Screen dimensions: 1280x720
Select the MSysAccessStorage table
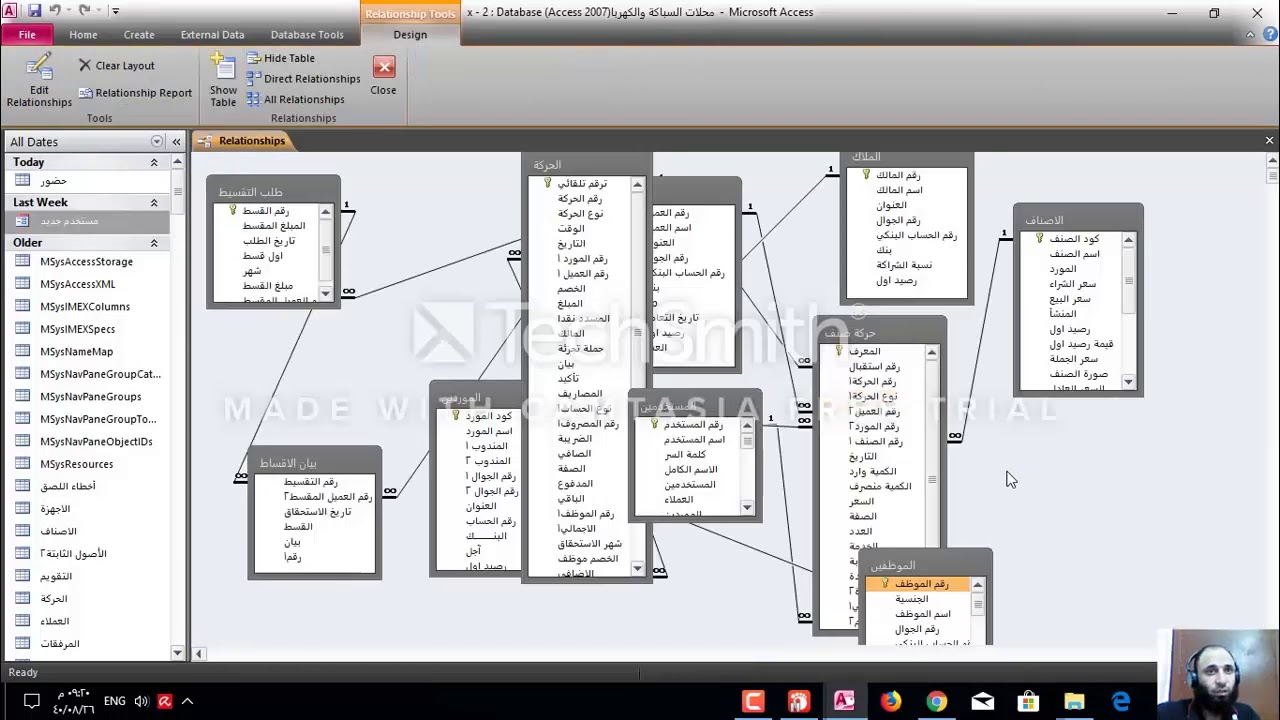(x=88, y=262)
